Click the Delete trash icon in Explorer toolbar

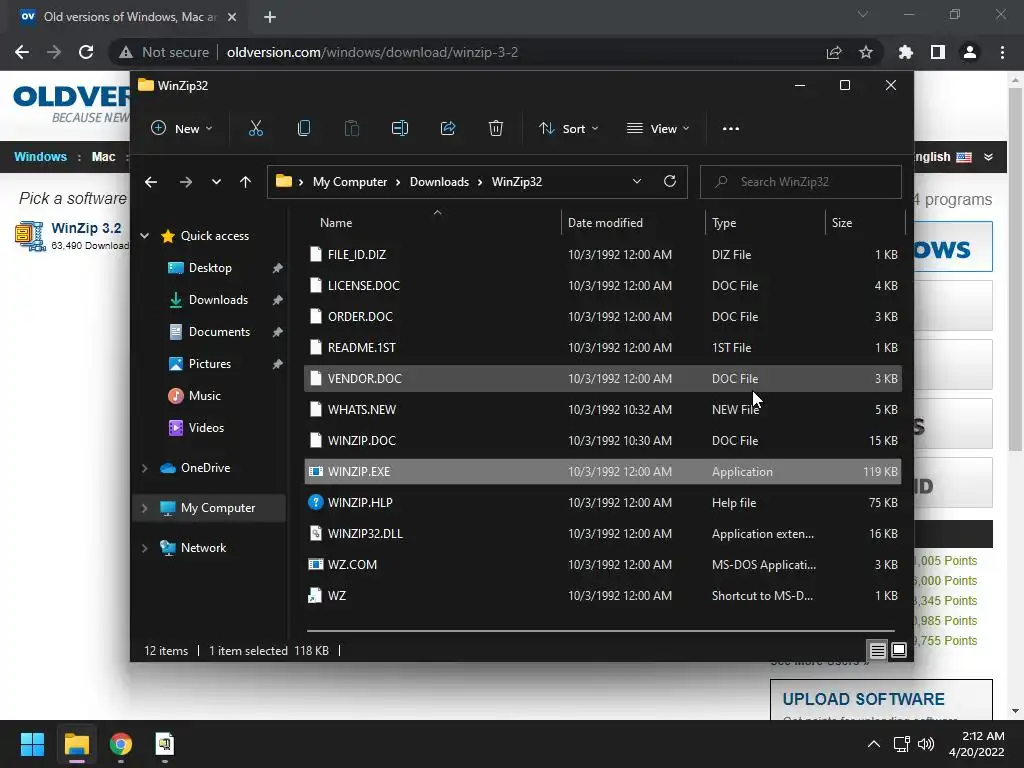(x=496, y=129)
